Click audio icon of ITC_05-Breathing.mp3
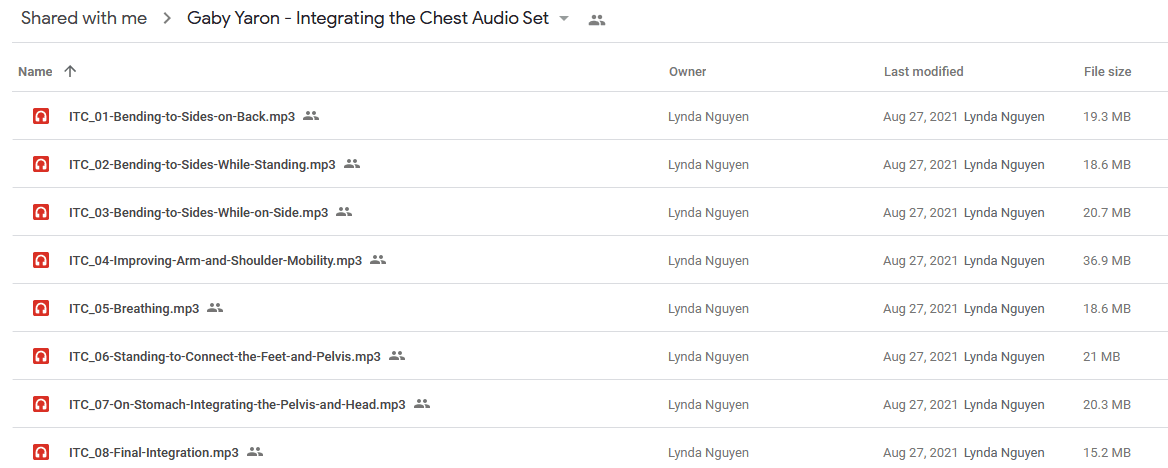1168x468 pixels. [x=41, y=309]
